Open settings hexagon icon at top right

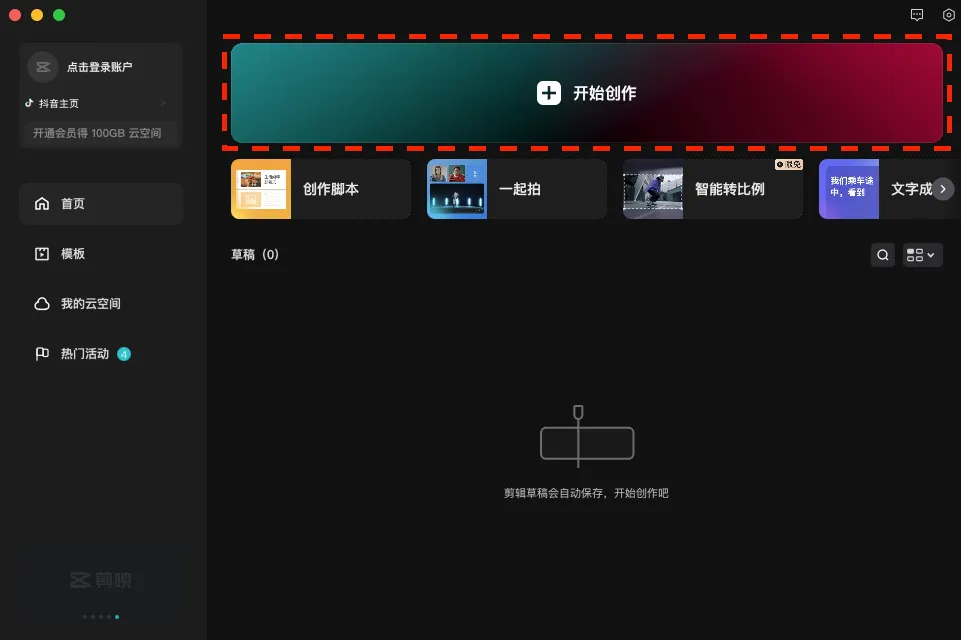(x=948, y=15)
